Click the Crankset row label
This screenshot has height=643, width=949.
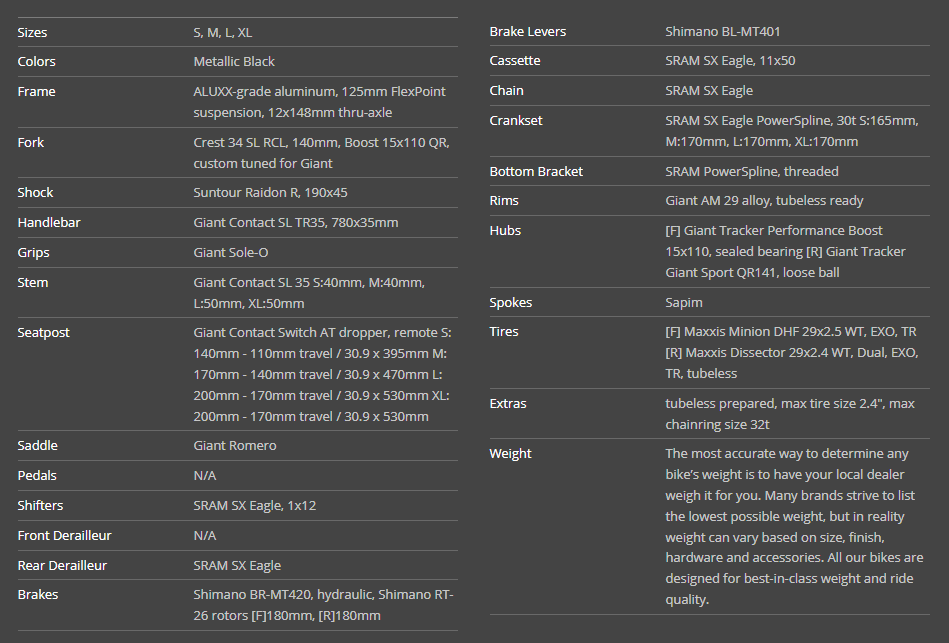[x=516, y=121]
